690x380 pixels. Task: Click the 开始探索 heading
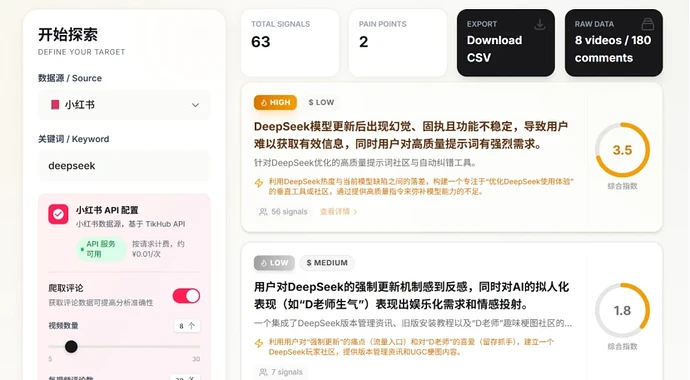point(68,34)
